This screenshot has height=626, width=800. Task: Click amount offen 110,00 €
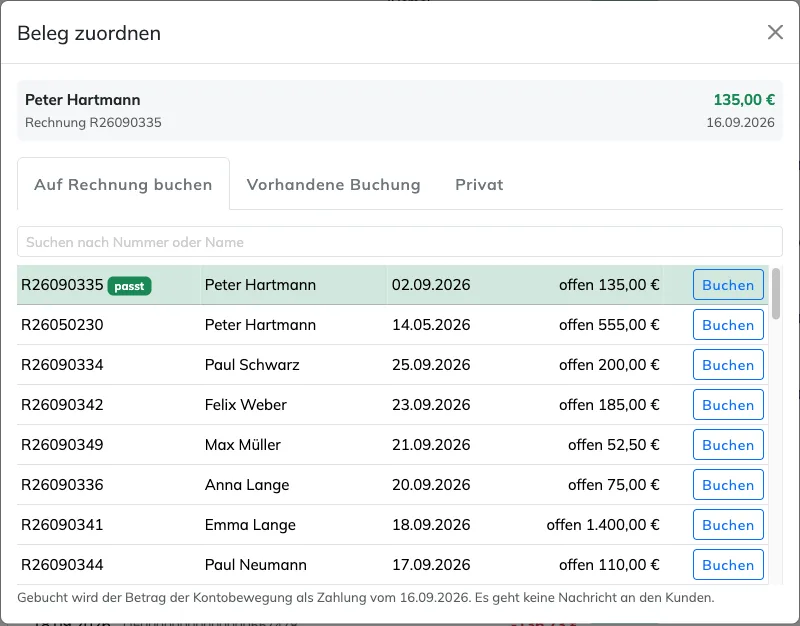pos(609,565)
